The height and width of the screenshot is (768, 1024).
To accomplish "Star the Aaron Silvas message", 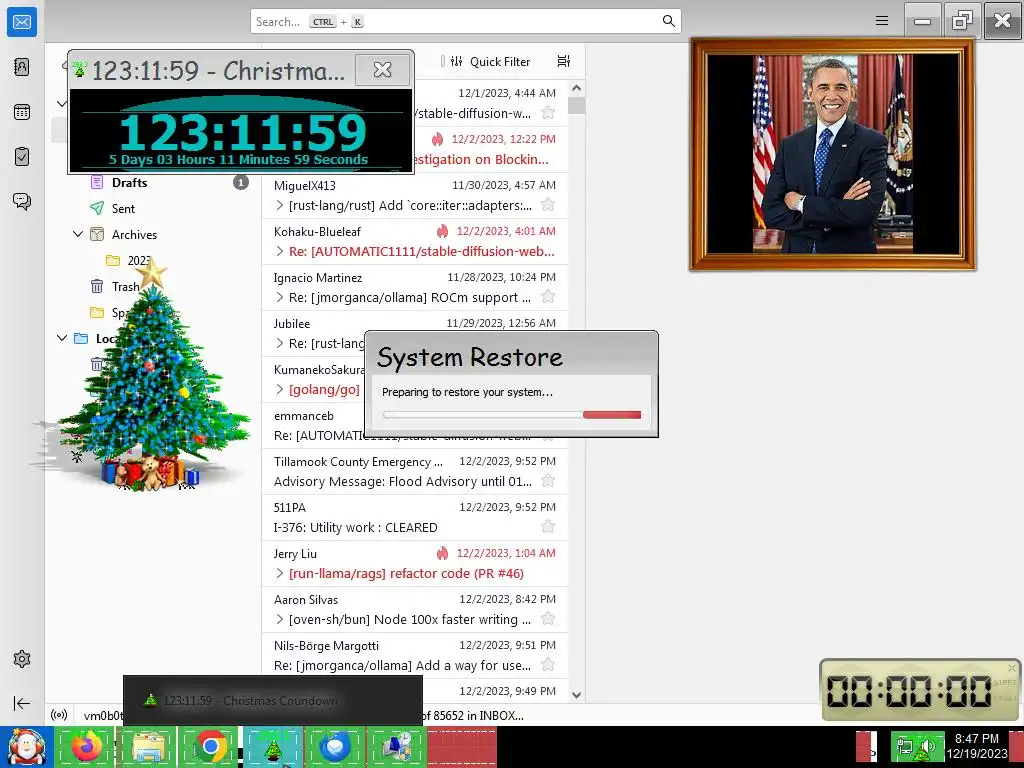I will pyautogui.click(x=548, y=619).
